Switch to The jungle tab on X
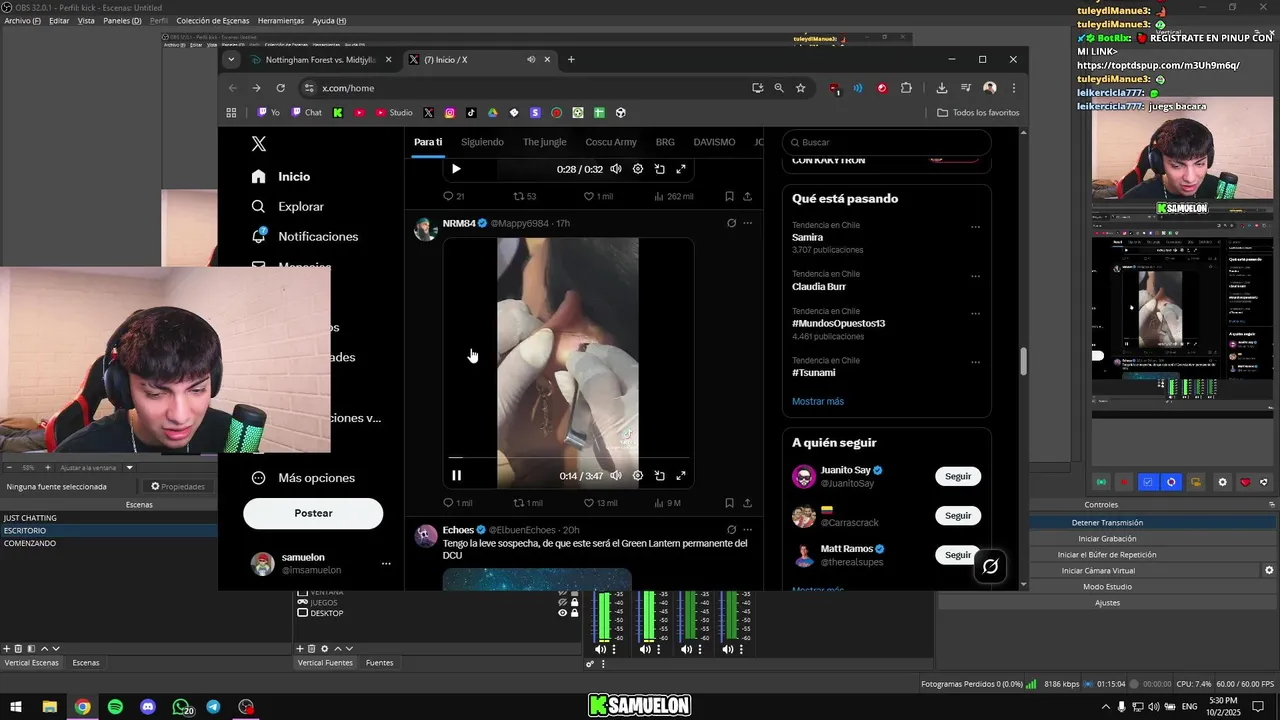 click(x=544, y=142)
